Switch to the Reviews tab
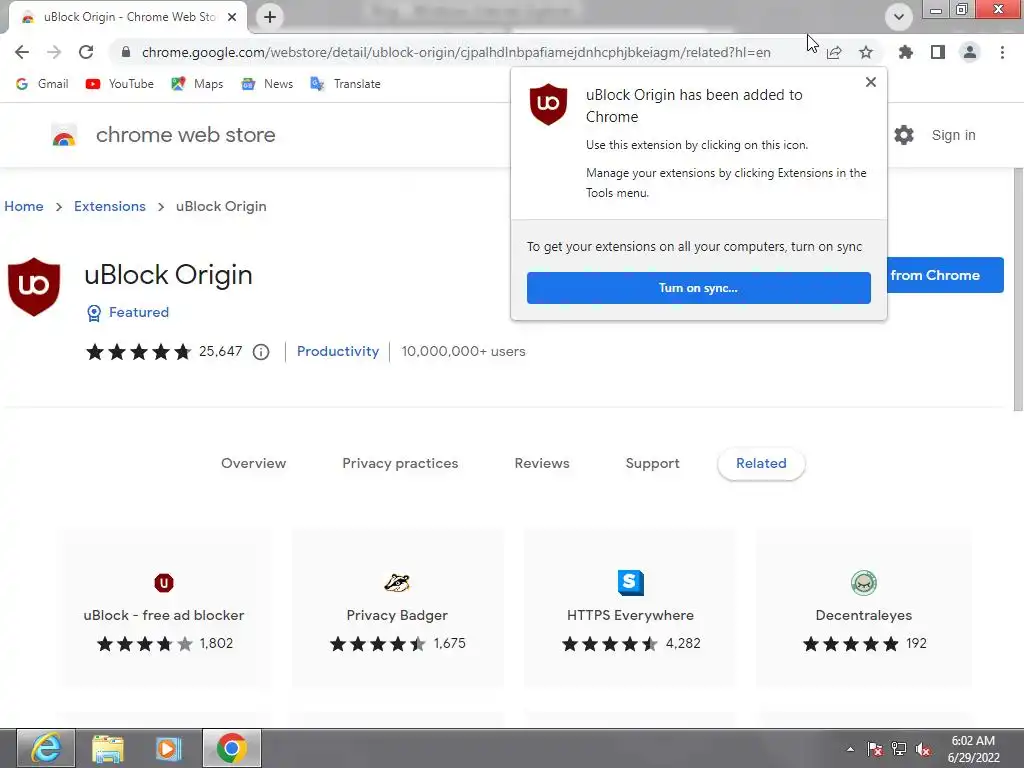This screenshot has height=768, width=1024. point(542,464)
